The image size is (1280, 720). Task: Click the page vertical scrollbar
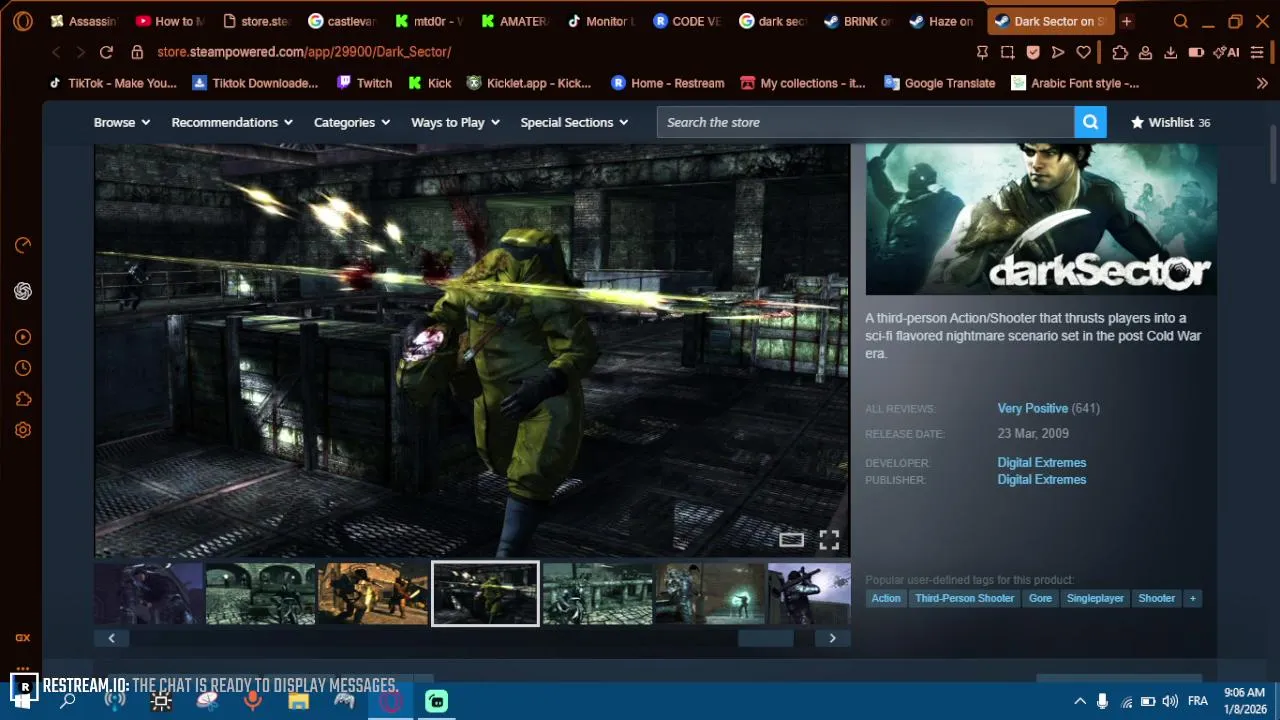(1273, 156)
